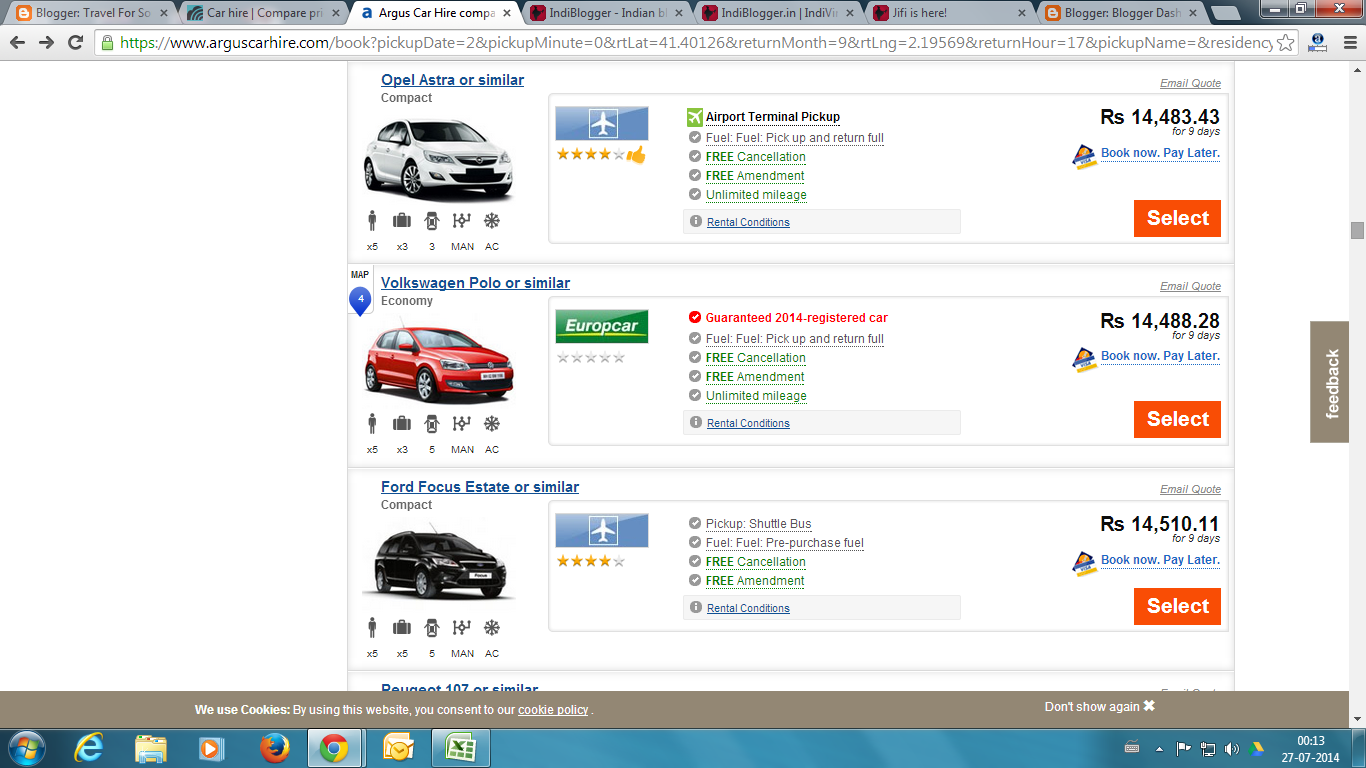The height and width of the screenshot is (768, 1366).
Task: Bookmark this page with the star icon
Action: click(1286, 43)
